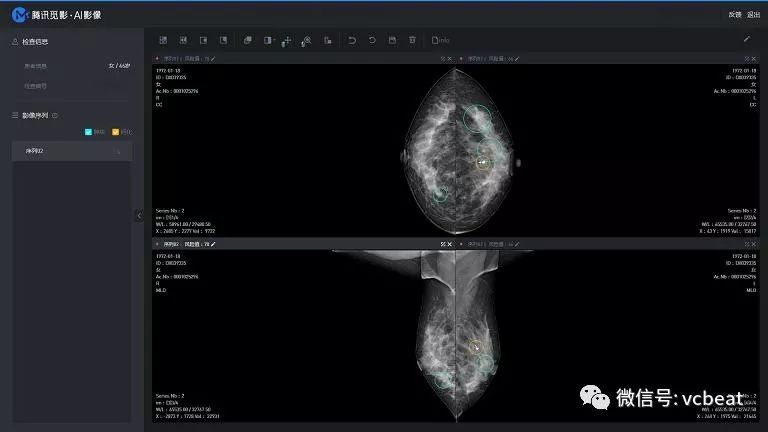Maximize the R MLO viewport with expand icon
The image size is (768, 432).
(443, 244)
